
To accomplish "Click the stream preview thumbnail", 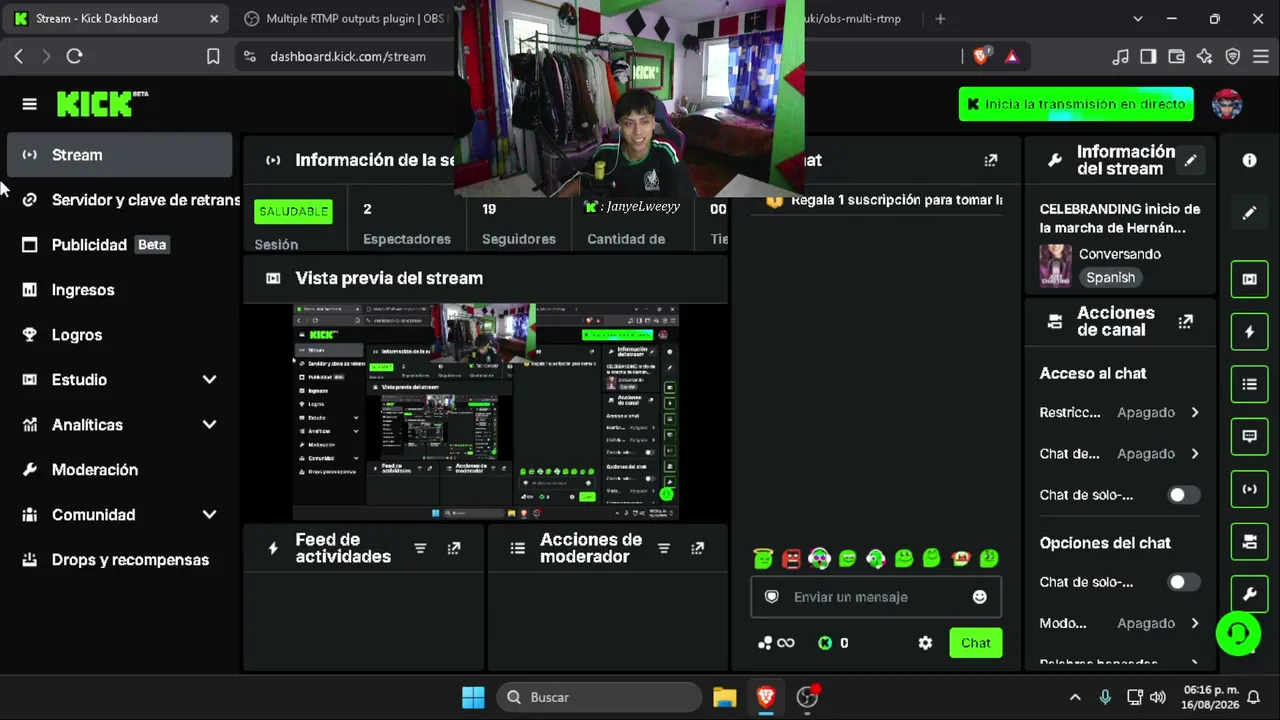I will [x=485, y=411].
